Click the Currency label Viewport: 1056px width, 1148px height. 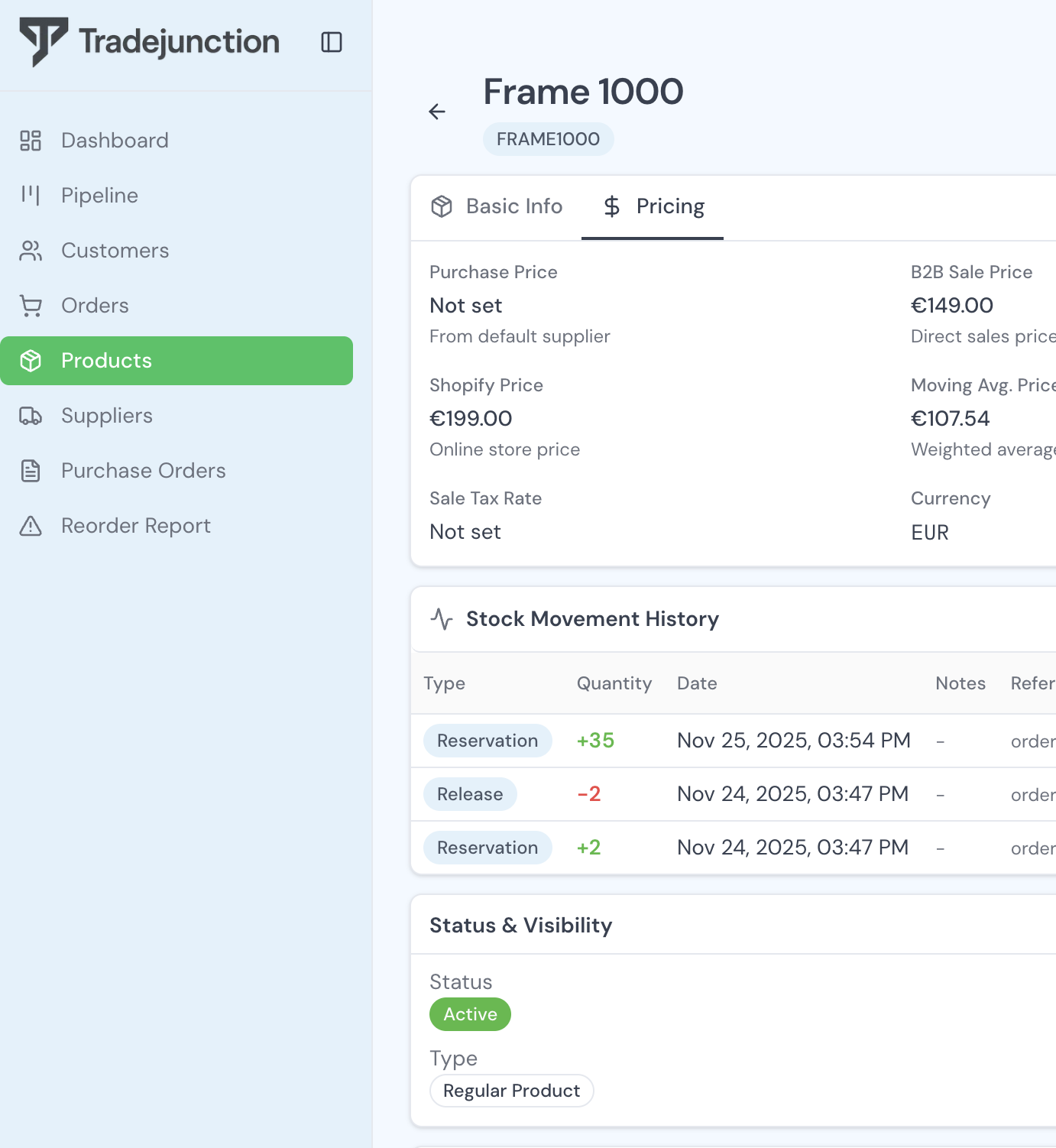(951, 498)
